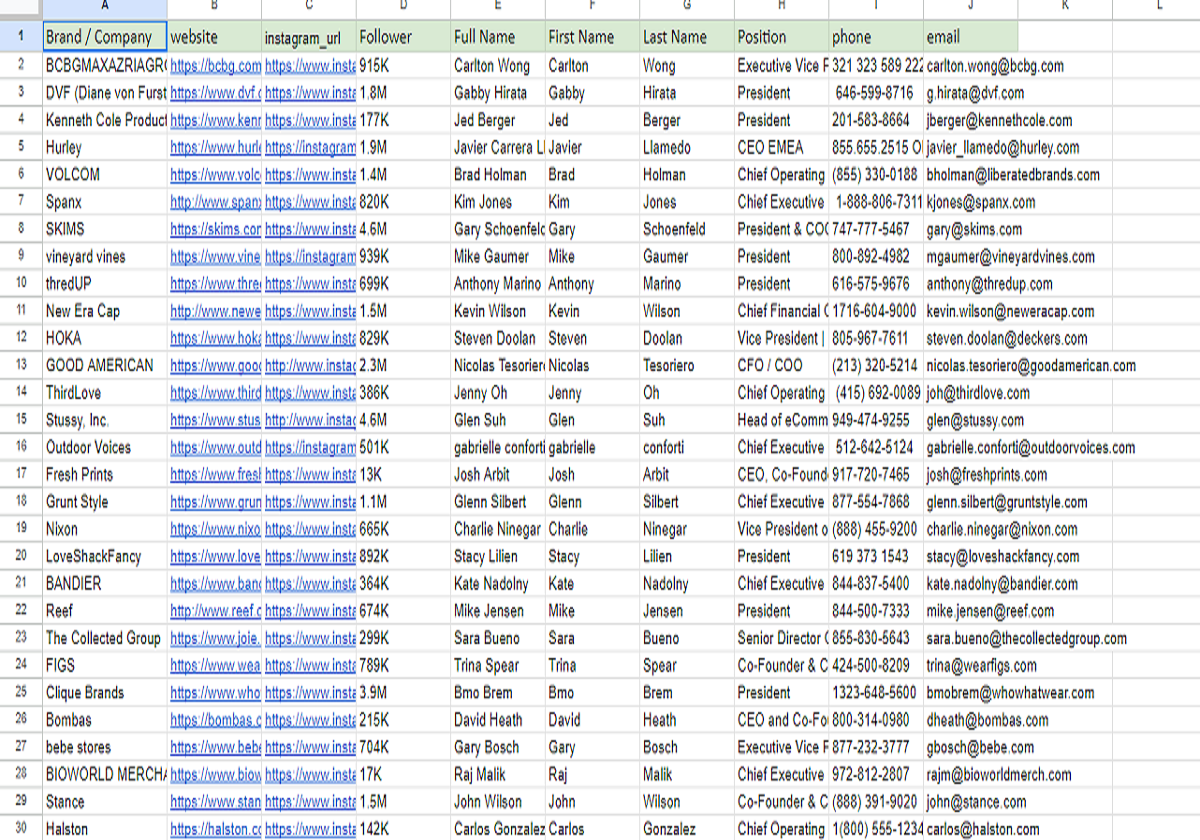Open the skims.com website link
Viewport: 1200px width, 840px height.
click(216, 229)
